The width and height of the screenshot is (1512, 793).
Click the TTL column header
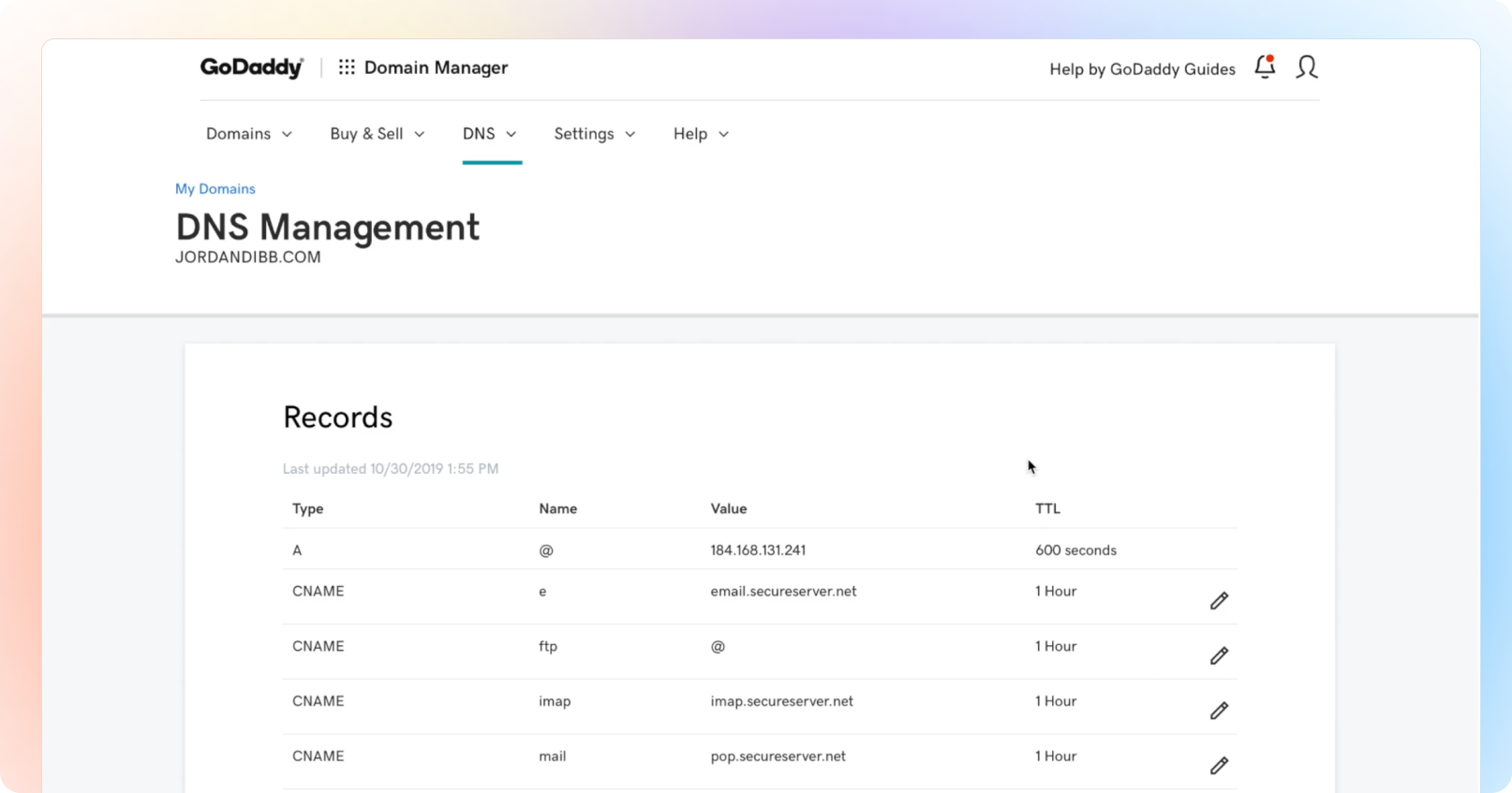[1047, 508]
